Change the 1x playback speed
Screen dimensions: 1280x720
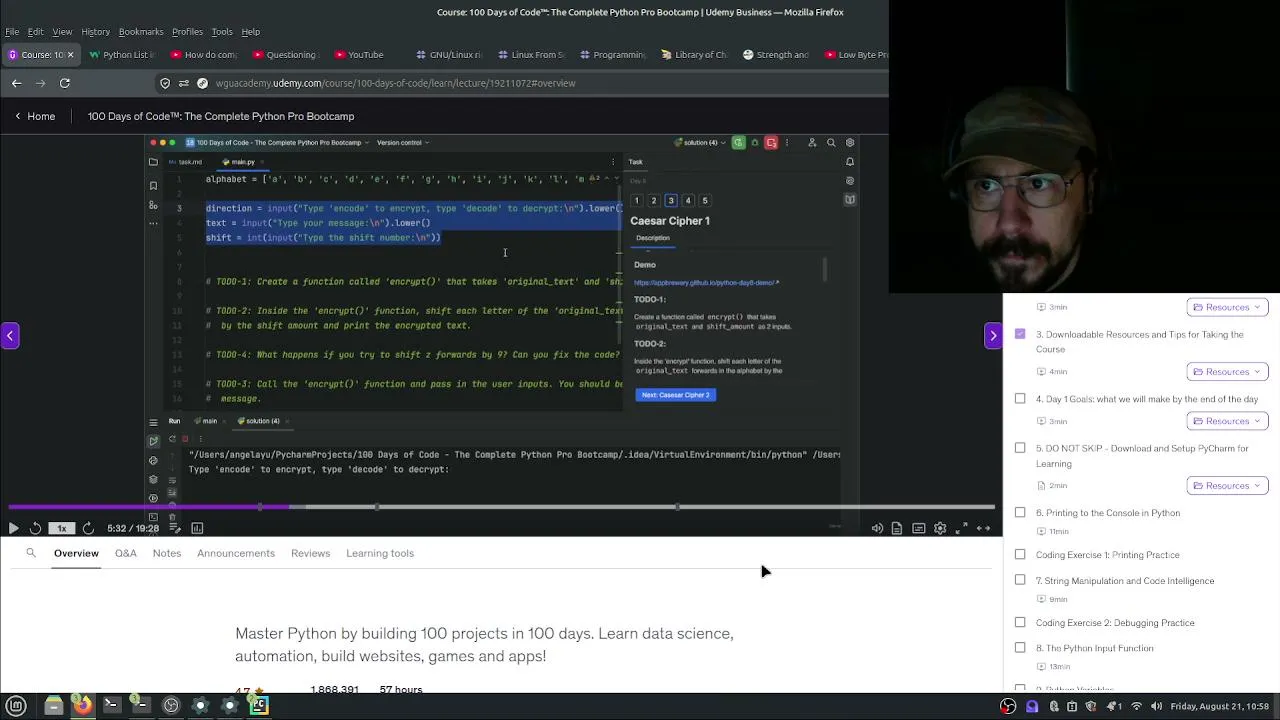(x=62, y=528)
